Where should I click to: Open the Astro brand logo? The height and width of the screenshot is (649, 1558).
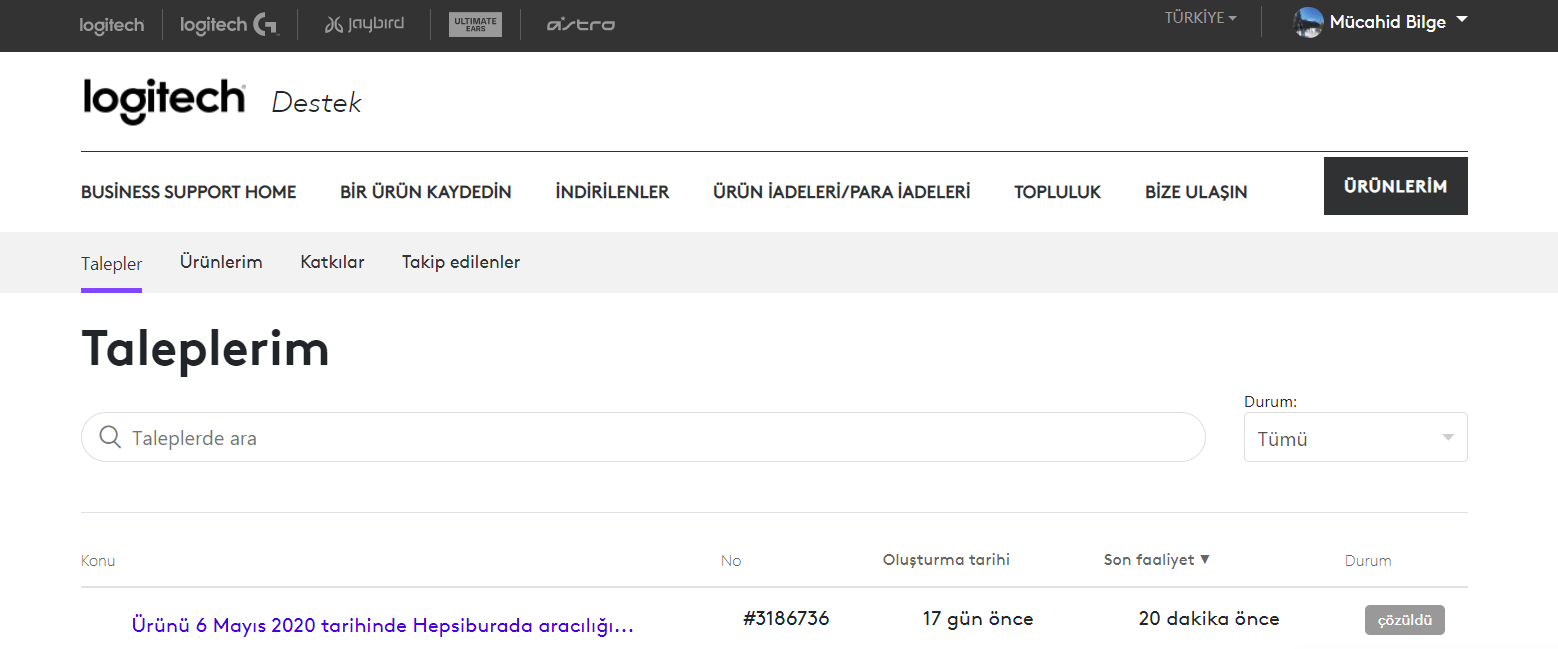(580, 24)
